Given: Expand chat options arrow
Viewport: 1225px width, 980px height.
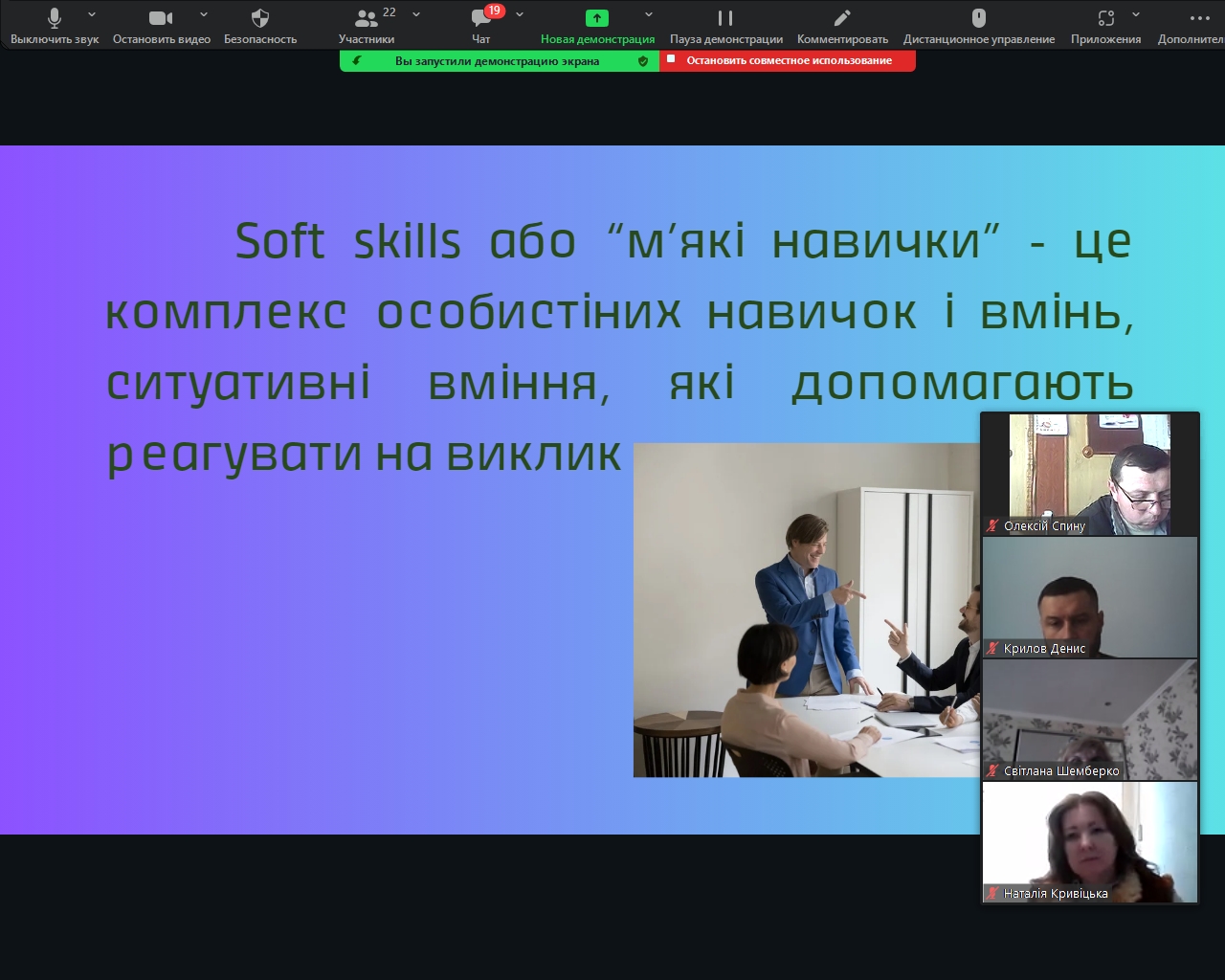Looking at the screenshot, I should 520,14.
